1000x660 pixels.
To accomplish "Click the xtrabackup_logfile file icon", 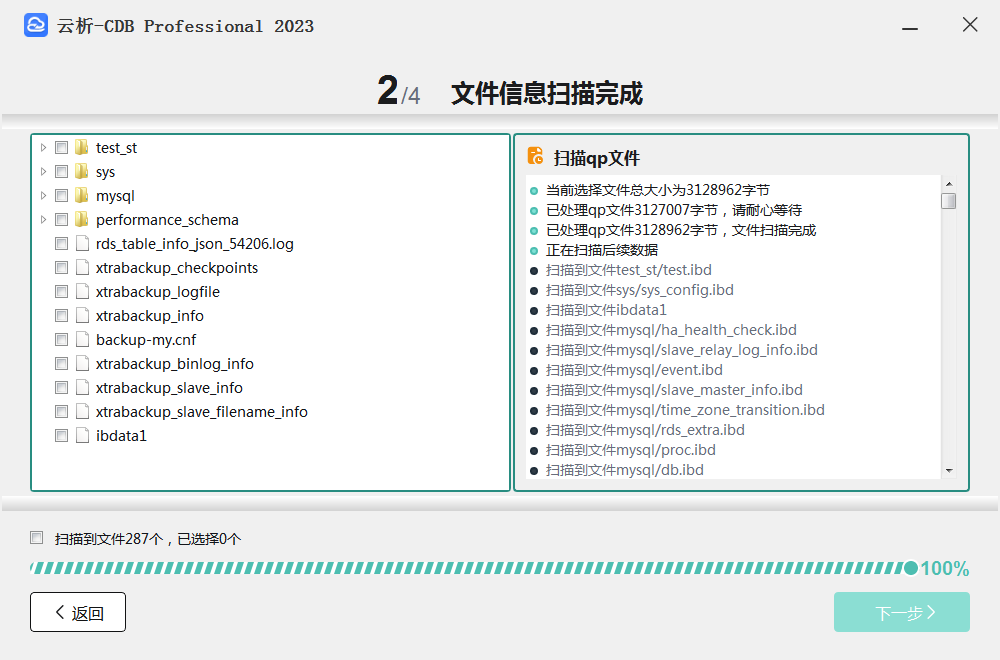I will click(82, 291).
